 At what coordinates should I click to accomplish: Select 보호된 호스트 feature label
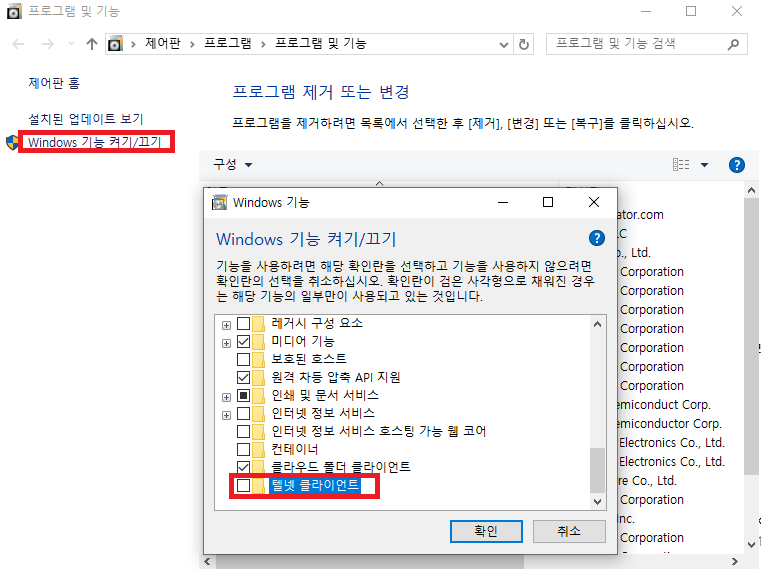[309, 359]
